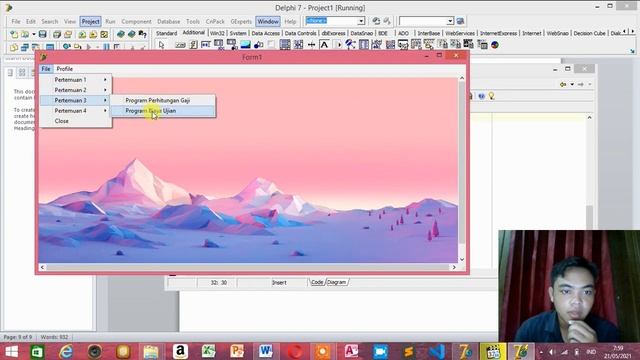Click the Open Project folder icon
This screenshot has height=360, width=640.
68,35
